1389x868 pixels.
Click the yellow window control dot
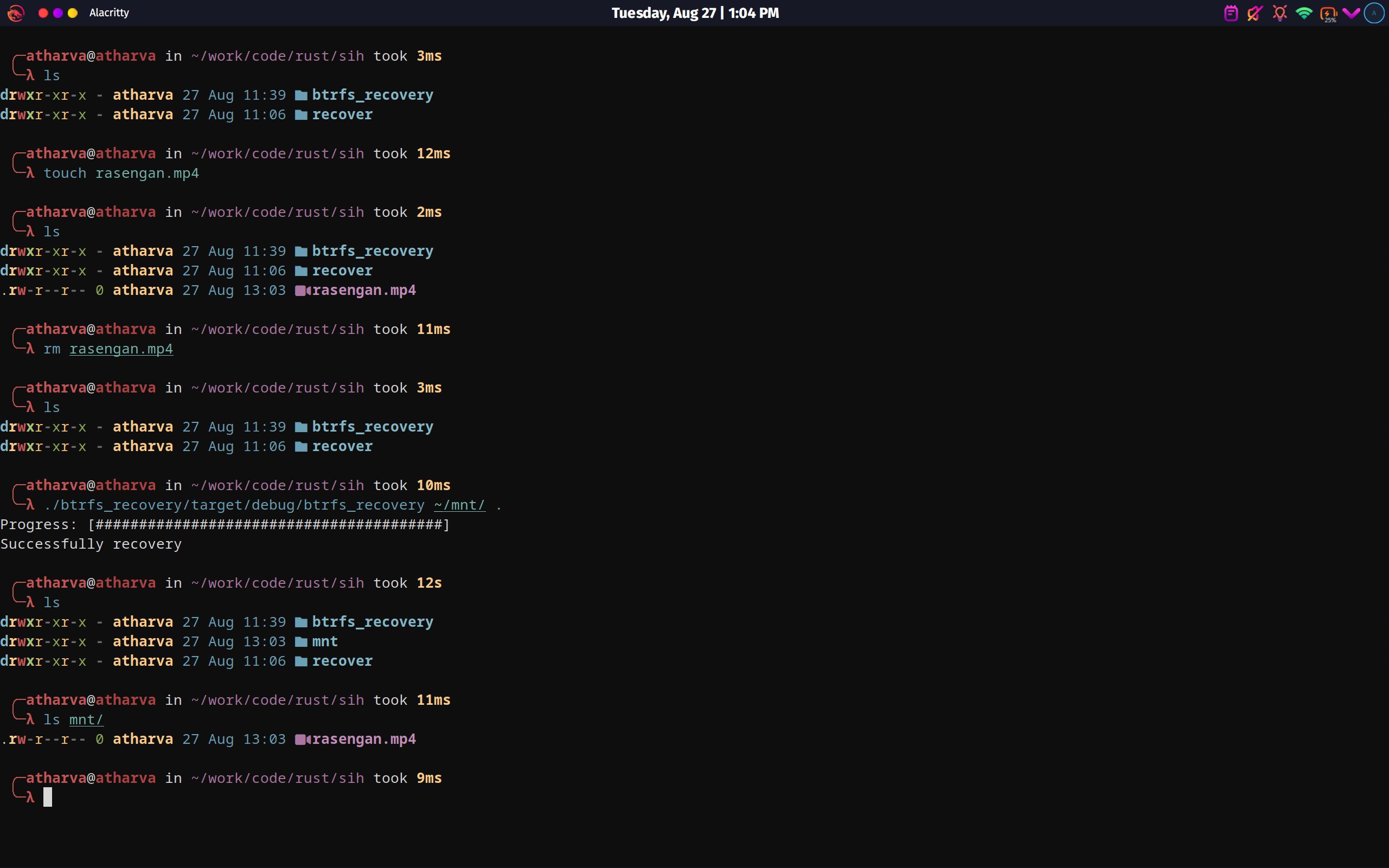point(73,12)
